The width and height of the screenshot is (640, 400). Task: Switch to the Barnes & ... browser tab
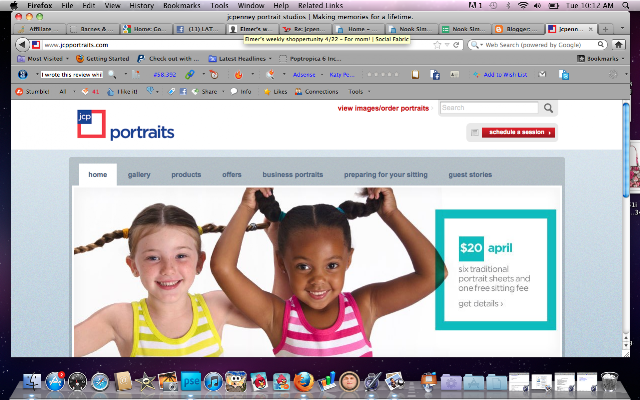tap(93, 29)
